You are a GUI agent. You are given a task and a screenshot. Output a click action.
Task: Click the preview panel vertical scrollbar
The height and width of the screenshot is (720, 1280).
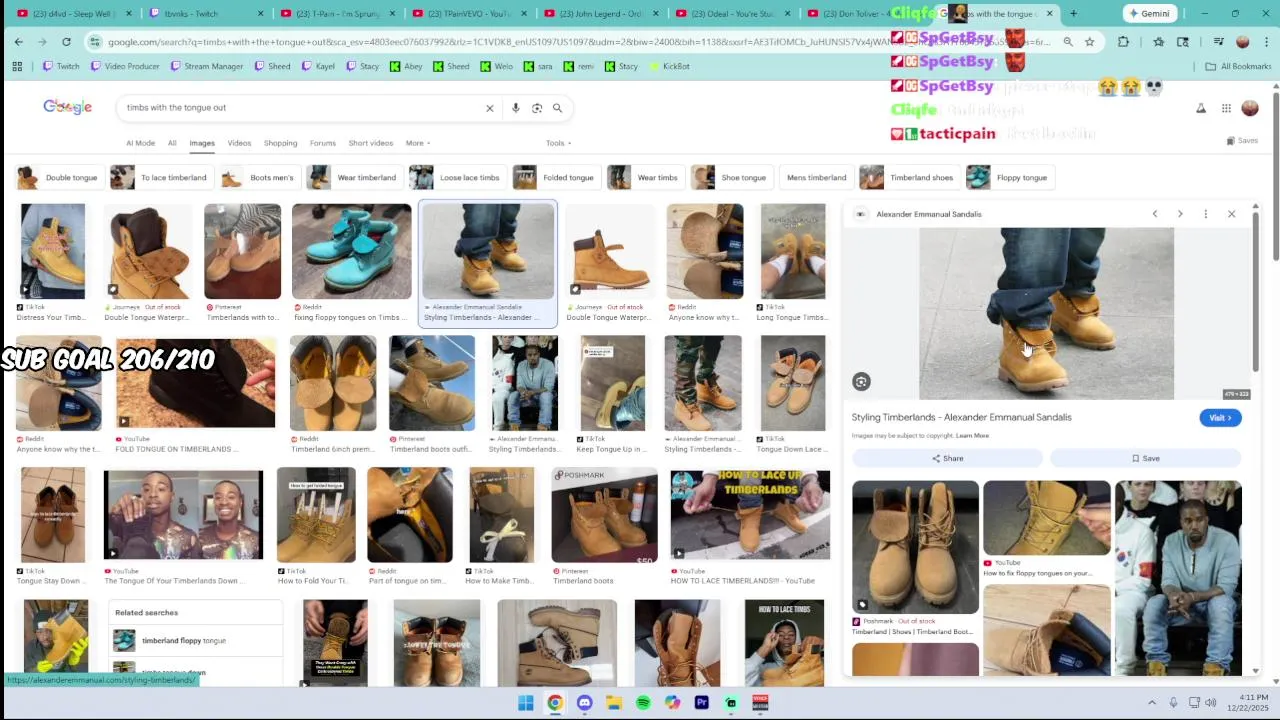[1255, 290]
